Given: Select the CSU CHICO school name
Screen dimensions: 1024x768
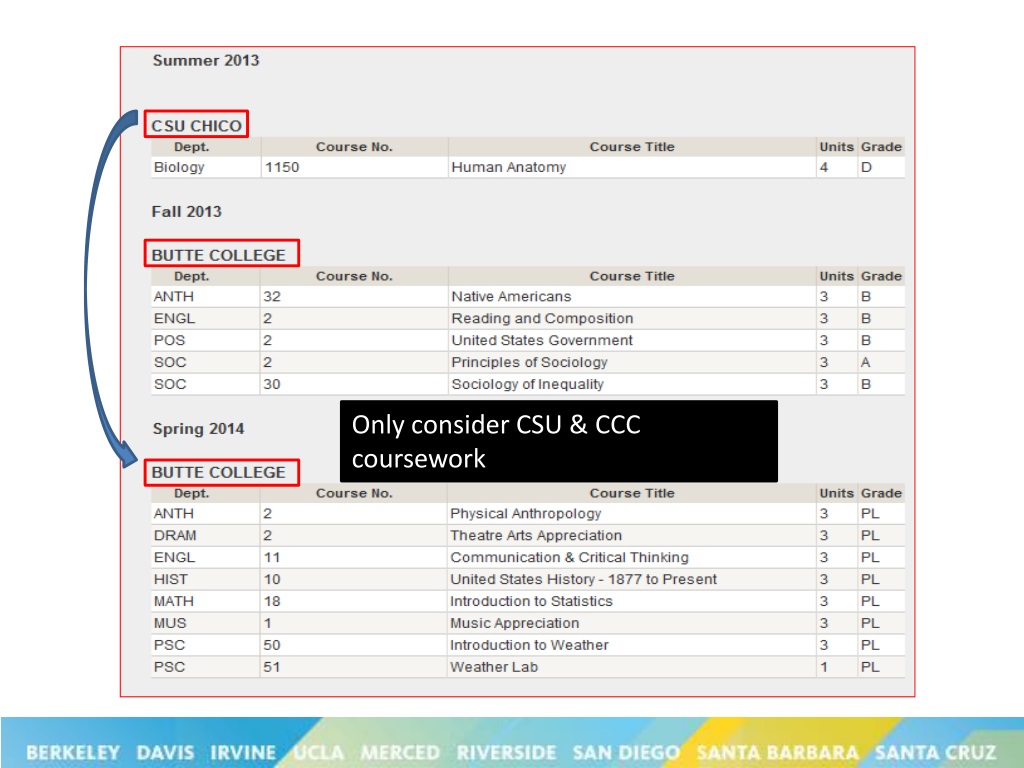Looking at the screenshot, I should 196,125.
